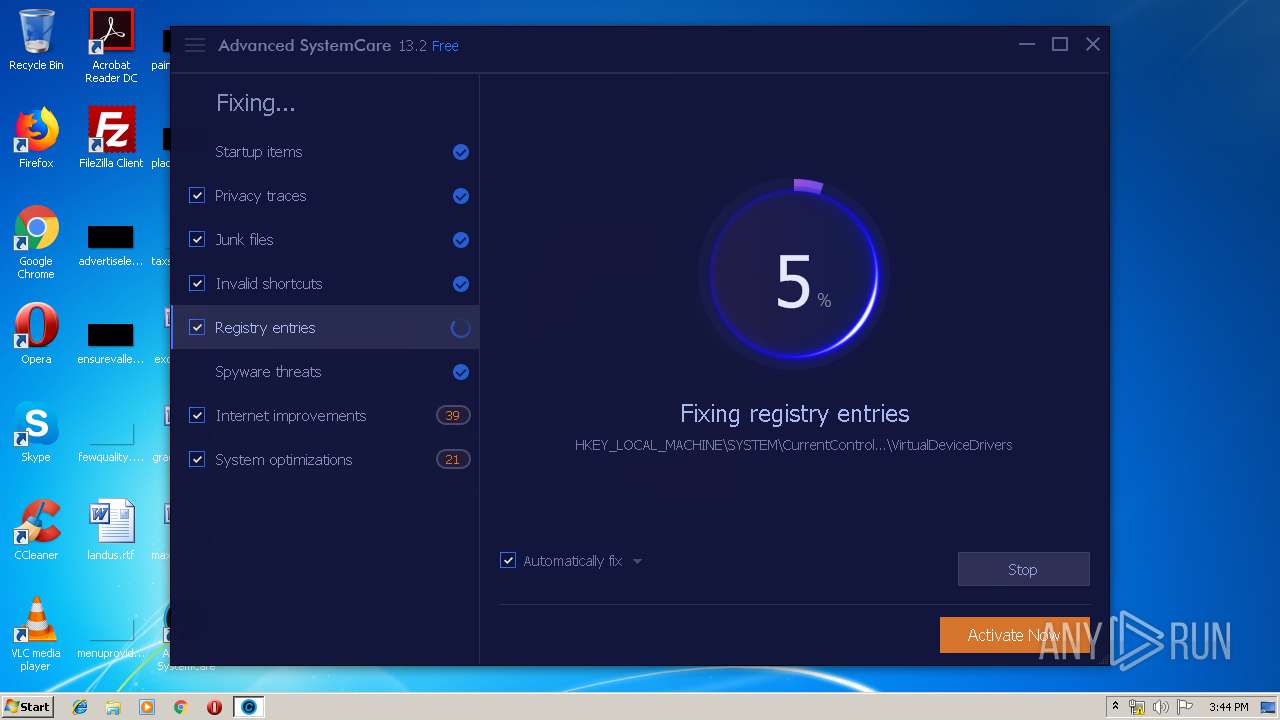Open Recycle Bin desktop icon

point(36,40)
